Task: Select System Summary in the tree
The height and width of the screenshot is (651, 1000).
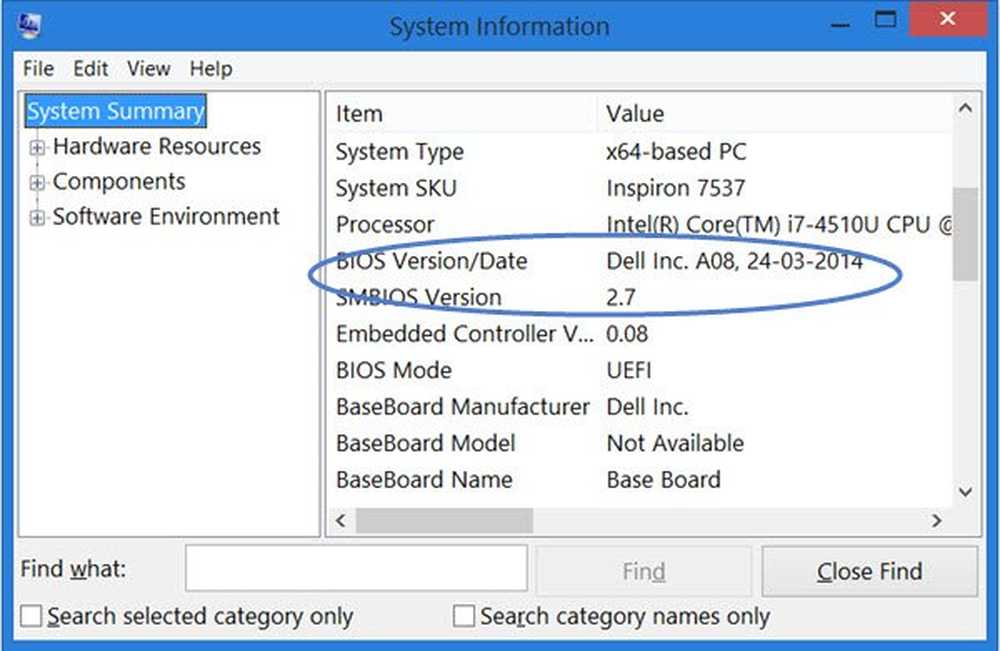Action: pos(116,111)
